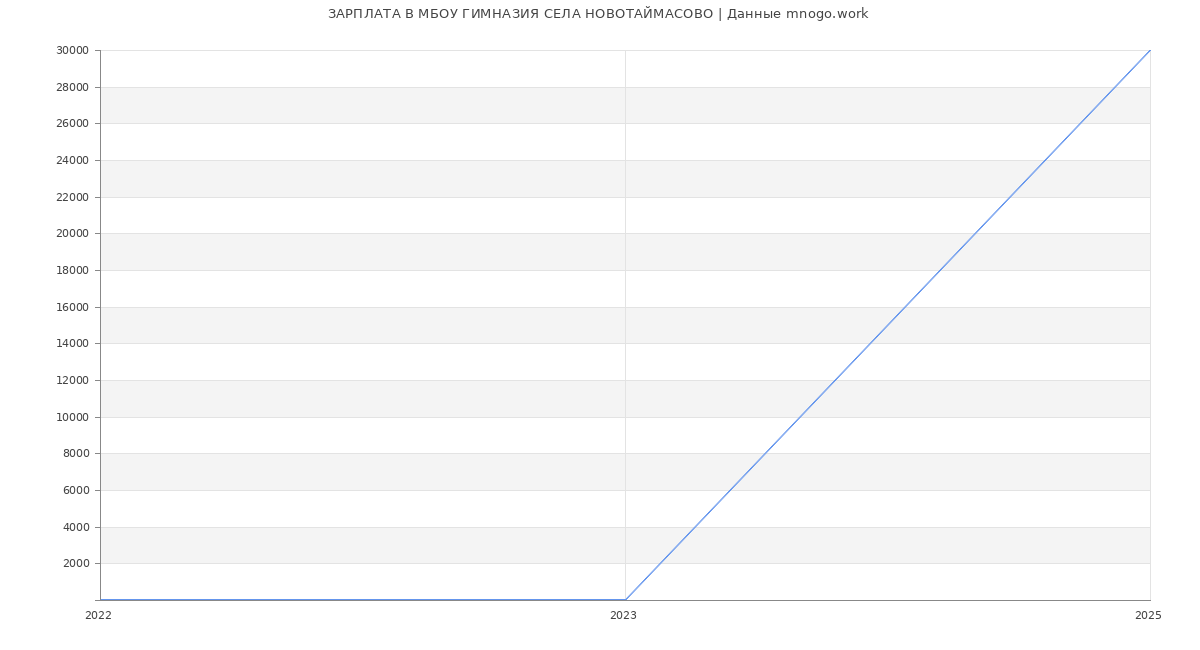Screen dimensions: 1200x650
Task: Click the 8000 y-axis label
Action: click(76, 454)
